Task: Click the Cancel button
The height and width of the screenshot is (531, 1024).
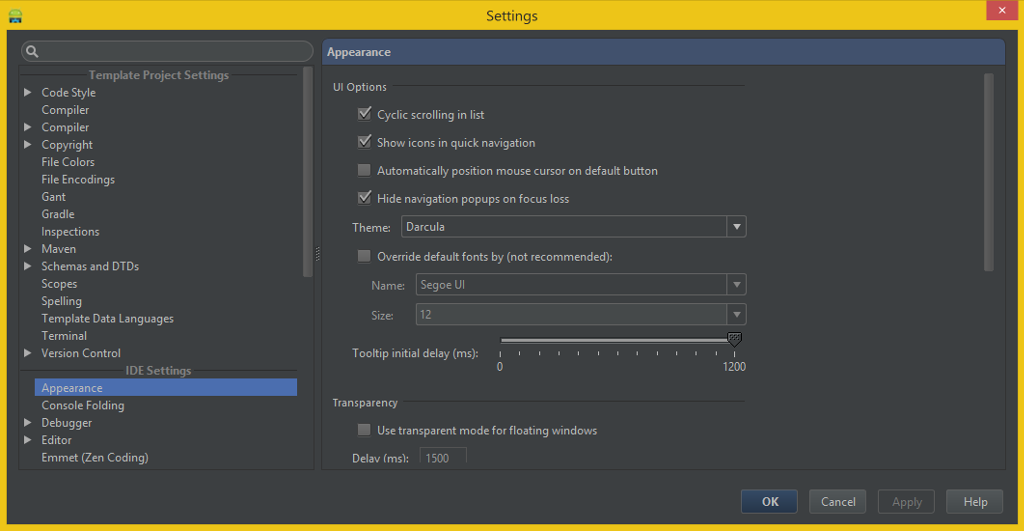Action: click(838, 502)
